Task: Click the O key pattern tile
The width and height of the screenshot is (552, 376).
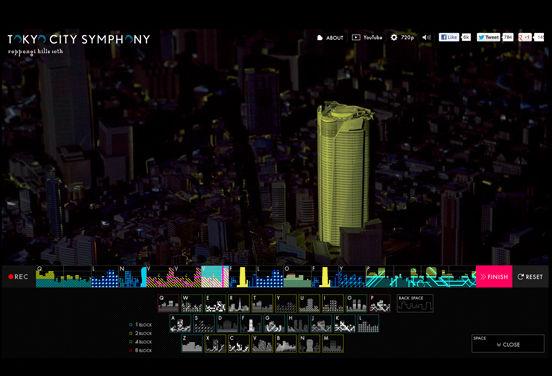Action: point(356,303)
